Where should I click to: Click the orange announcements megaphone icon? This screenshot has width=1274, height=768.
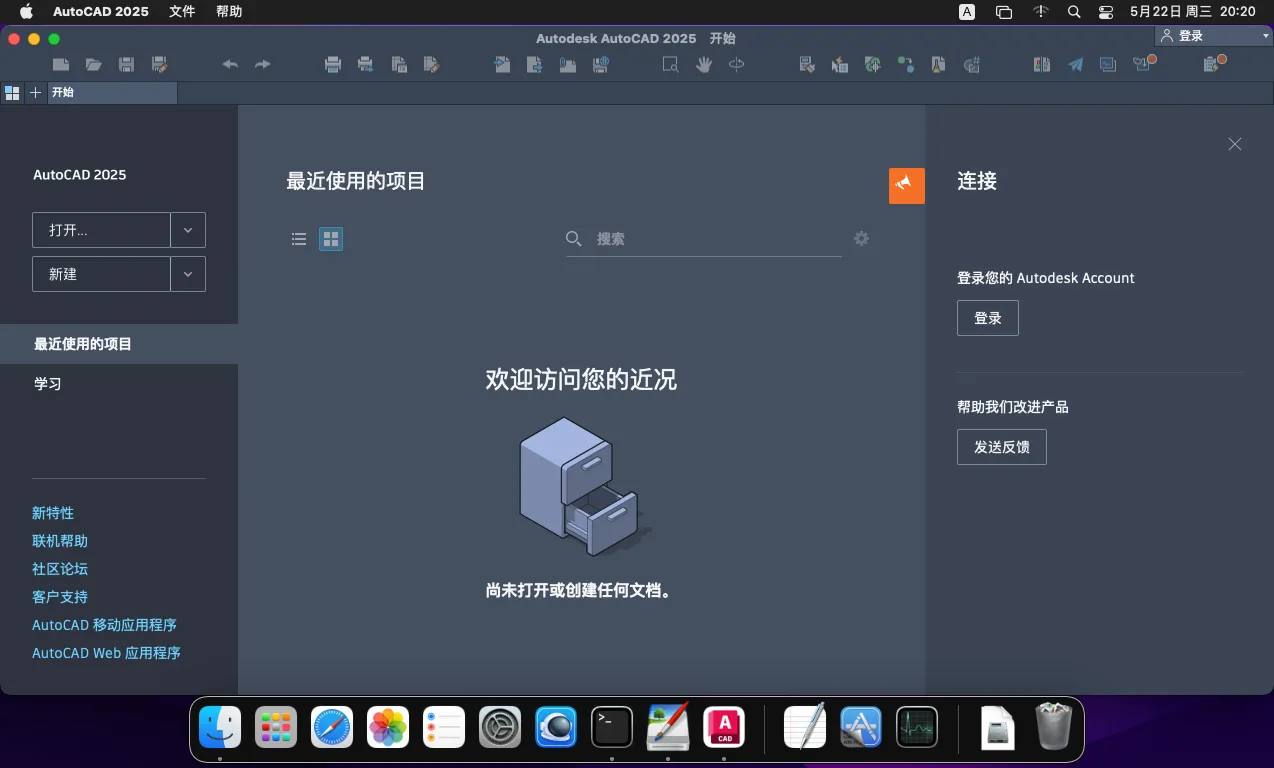[907, 185]
